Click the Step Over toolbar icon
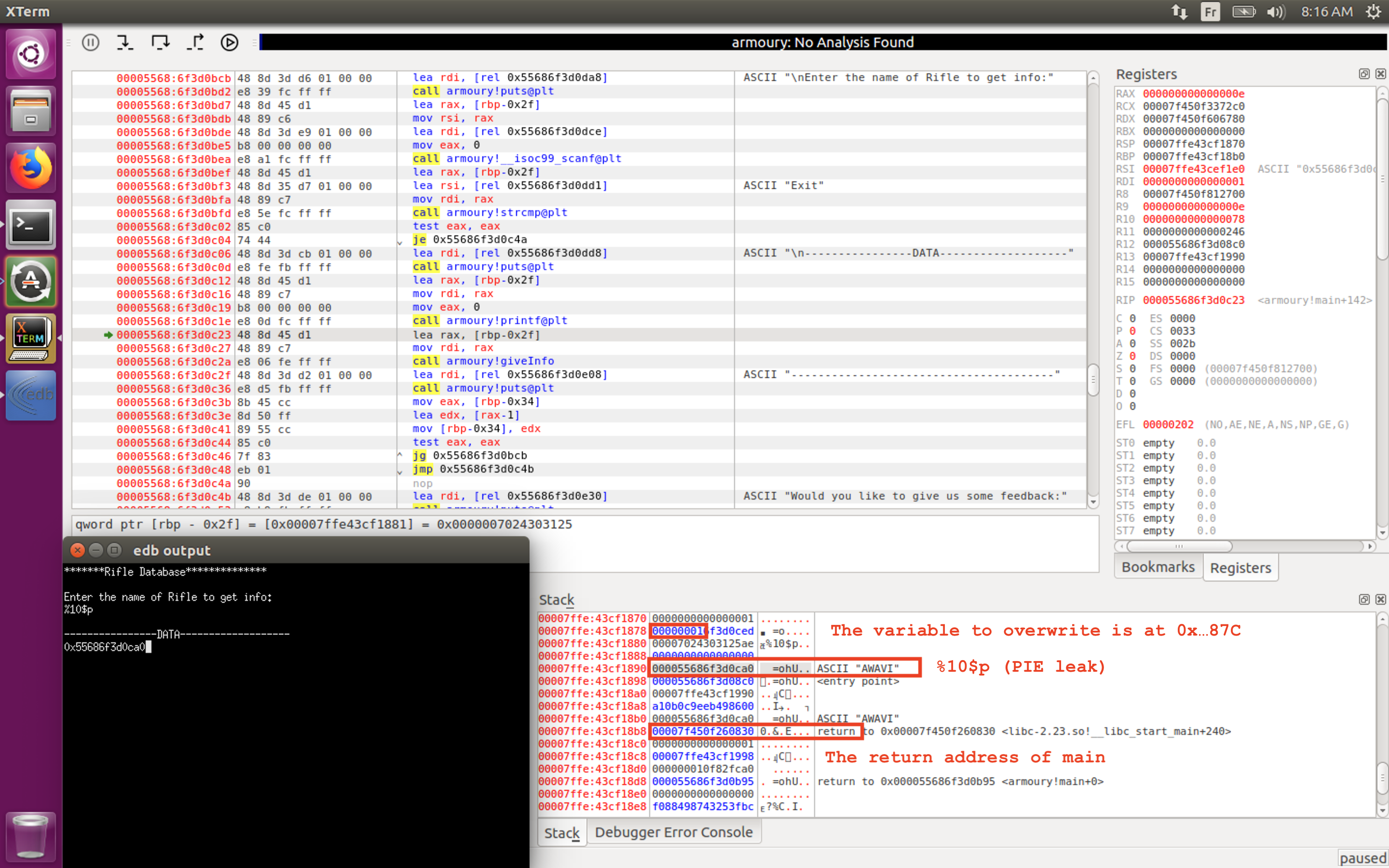The width and height of the screenshot is (1389, 868). click(160, 42)
